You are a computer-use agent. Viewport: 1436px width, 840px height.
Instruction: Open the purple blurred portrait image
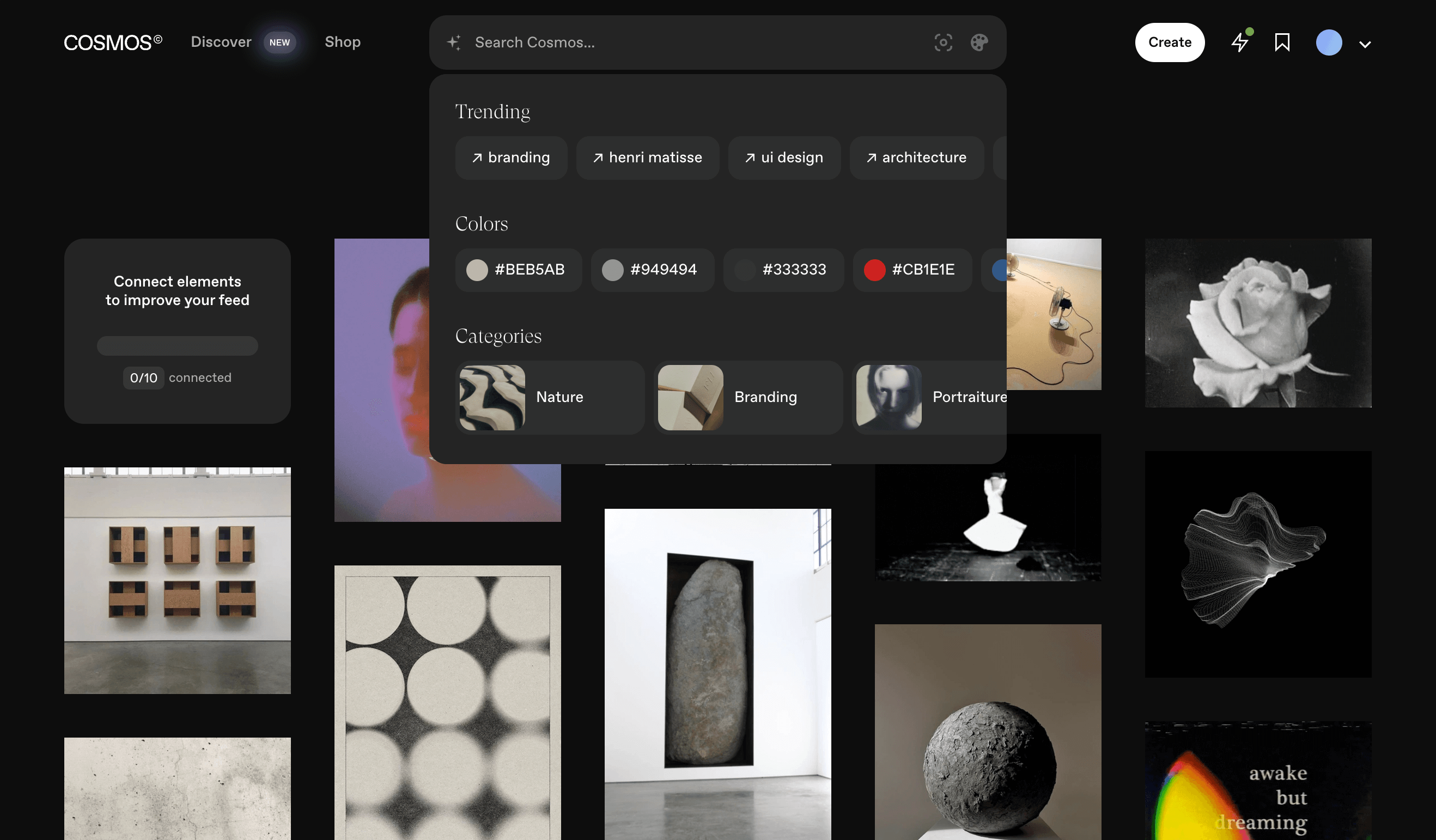click(x=382, y=380)
